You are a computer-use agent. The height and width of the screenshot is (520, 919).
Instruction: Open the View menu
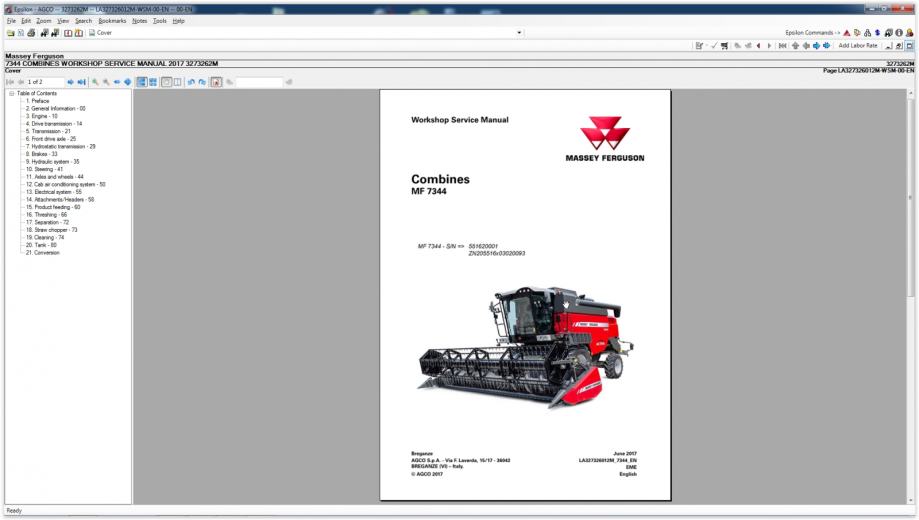(x=63, y=21)
